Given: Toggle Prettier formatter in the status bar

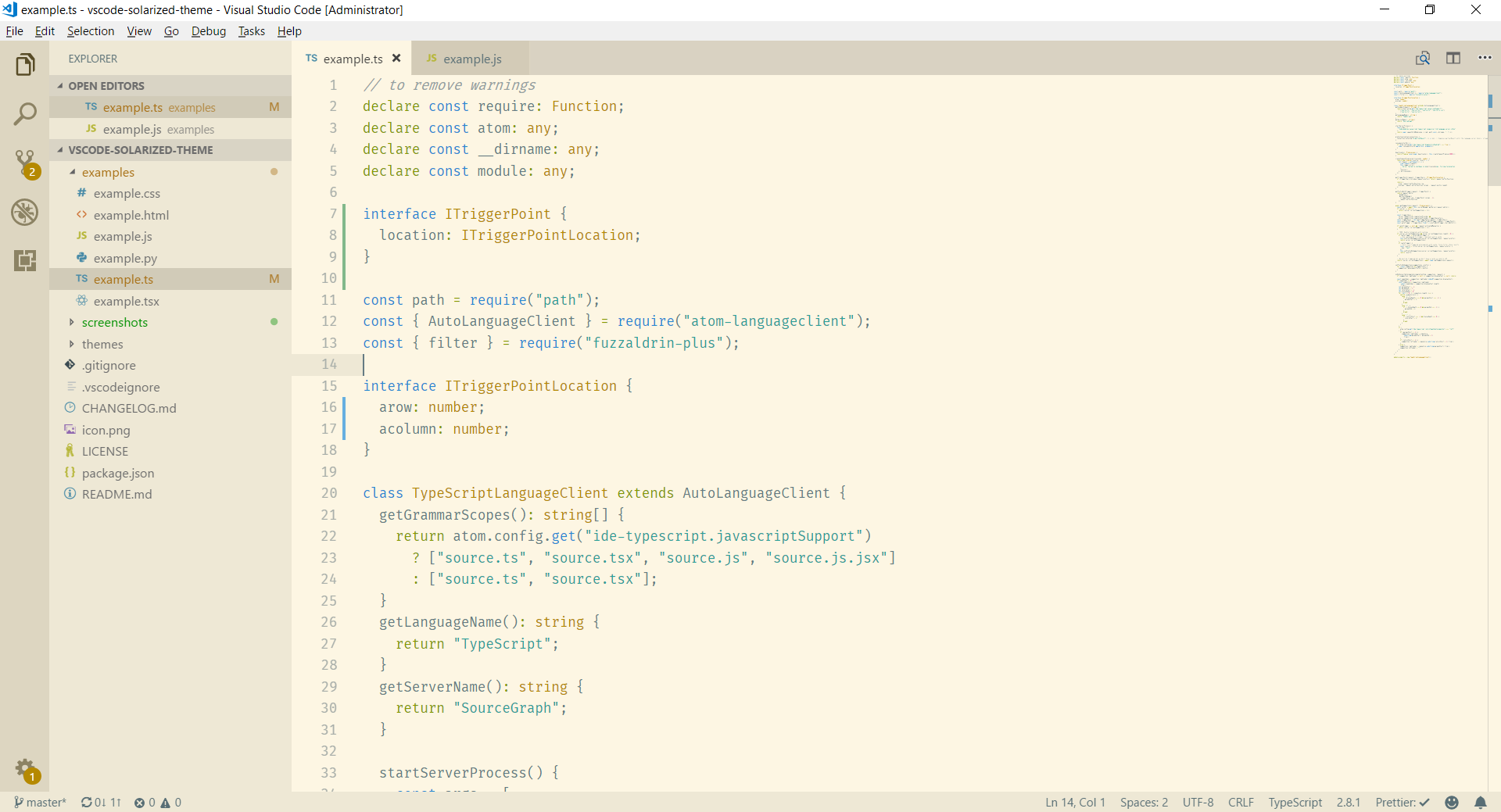Looking at the screenshot, I should [1402, 802].
